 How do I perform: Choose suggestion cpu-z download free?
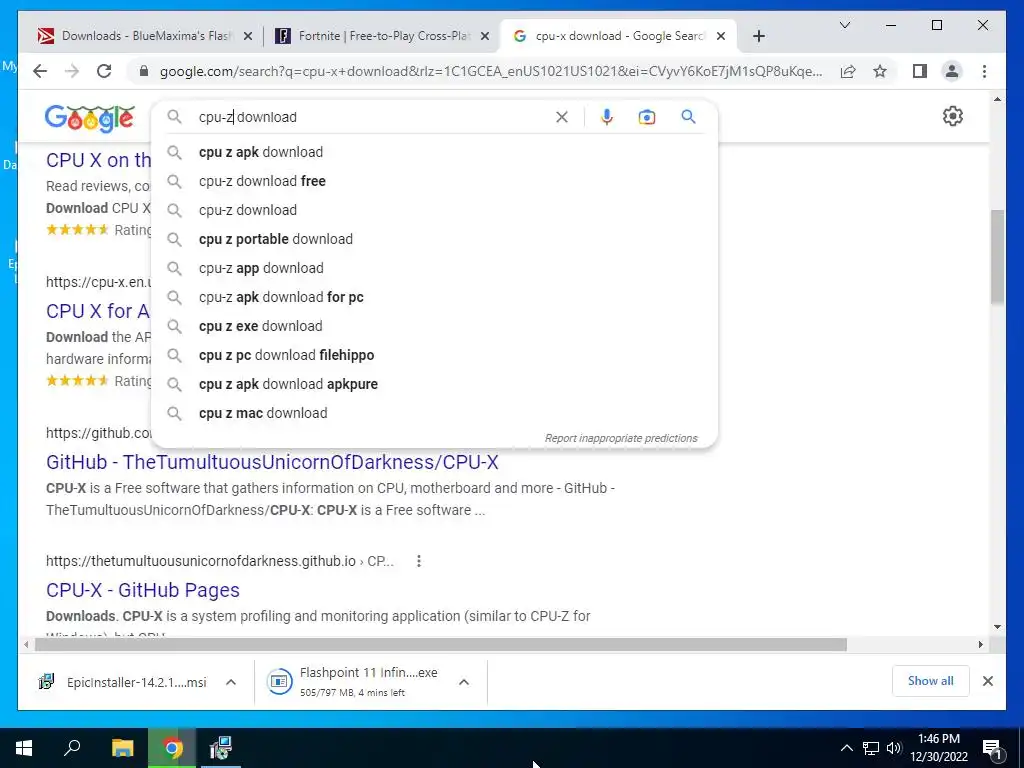tap(434, 181)
